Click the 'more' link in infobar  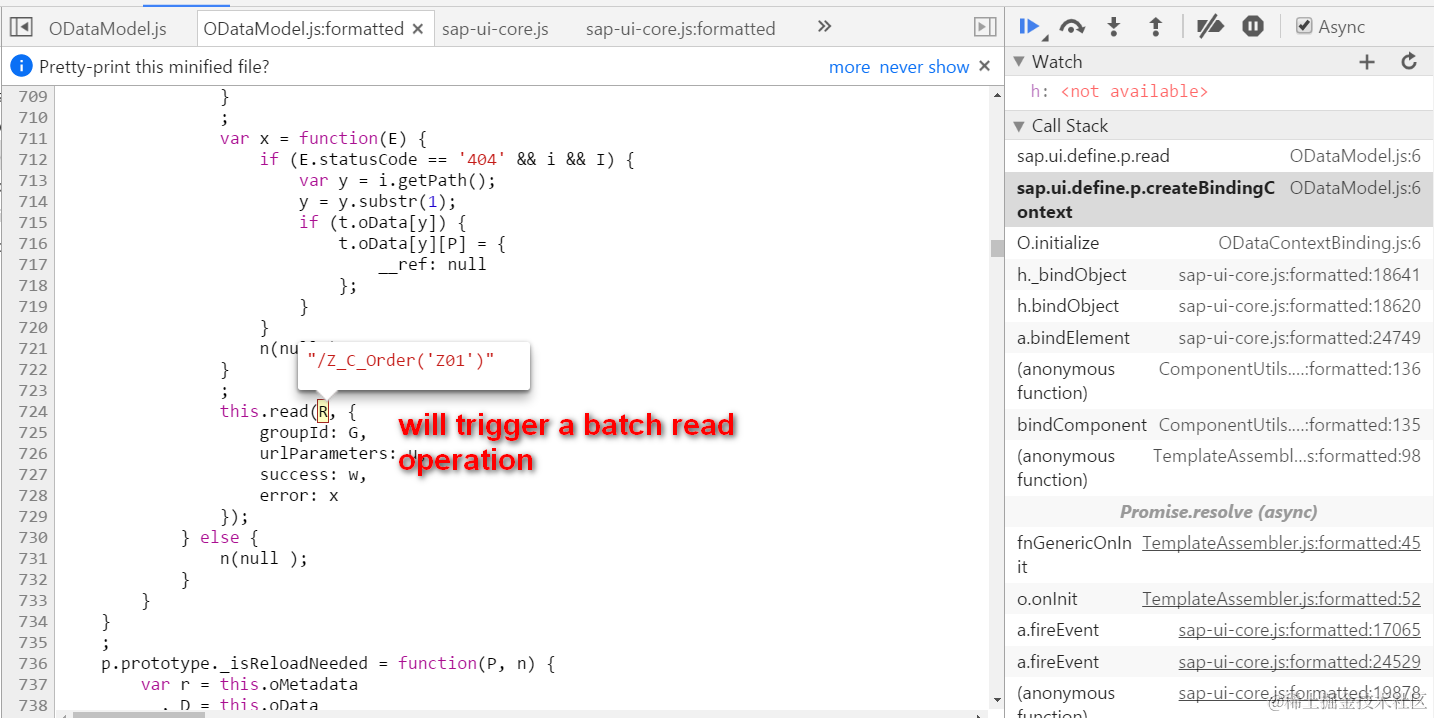pyautogui.click(x=849, y=67)
